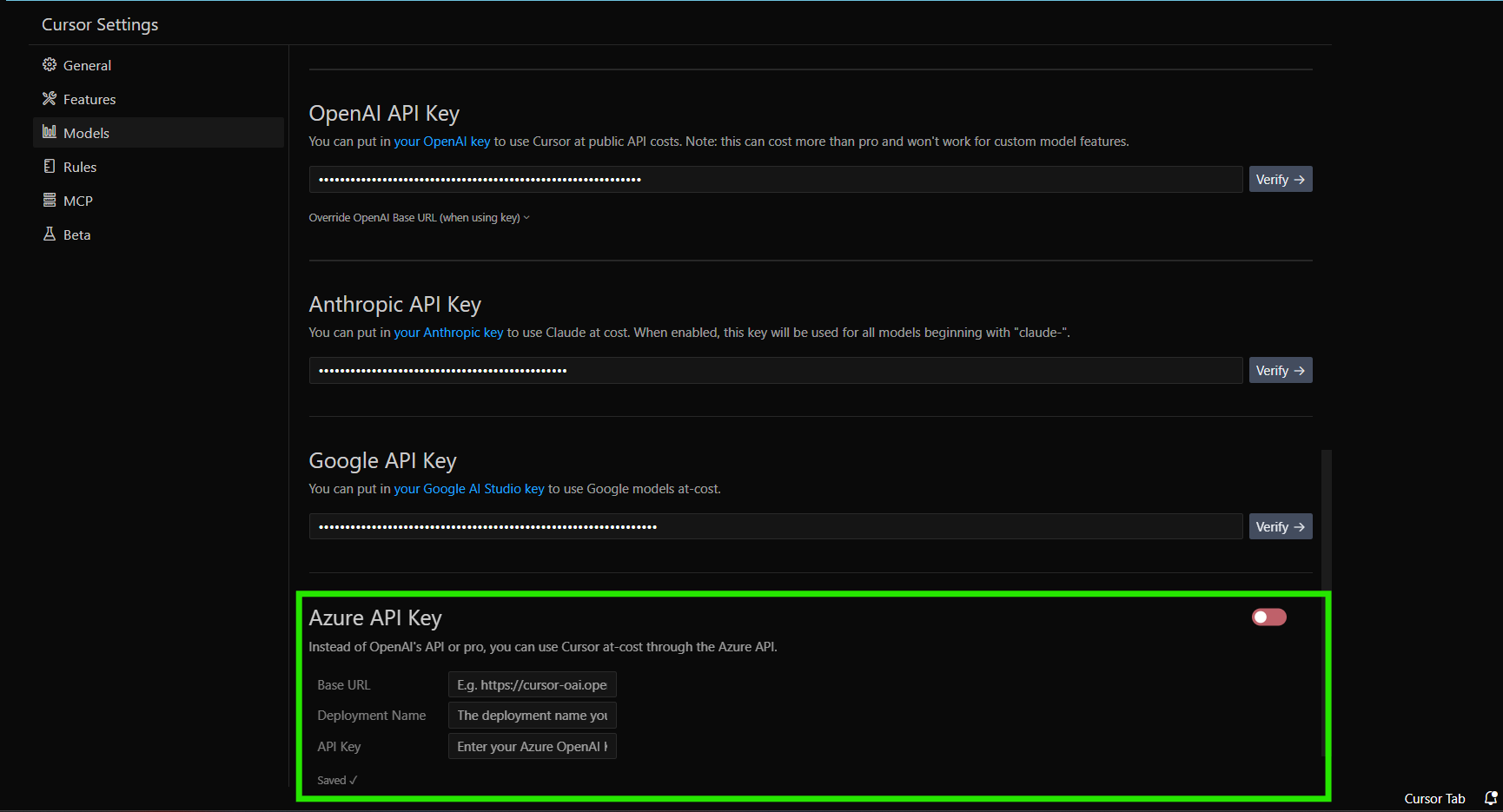Go to the Rules settings section
The height and width of the screenshot is (812, 1503).
tap(158, 167)
